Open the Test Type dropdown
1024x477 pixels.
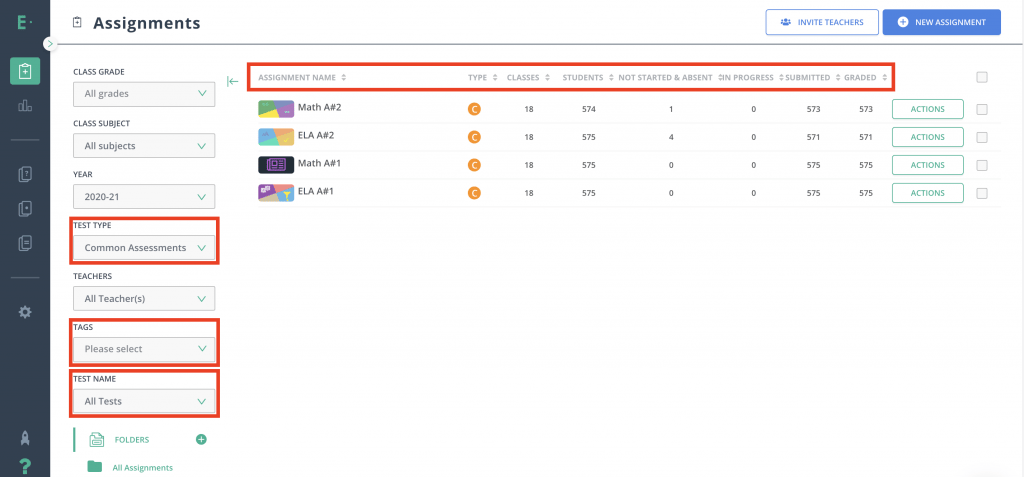144,248
